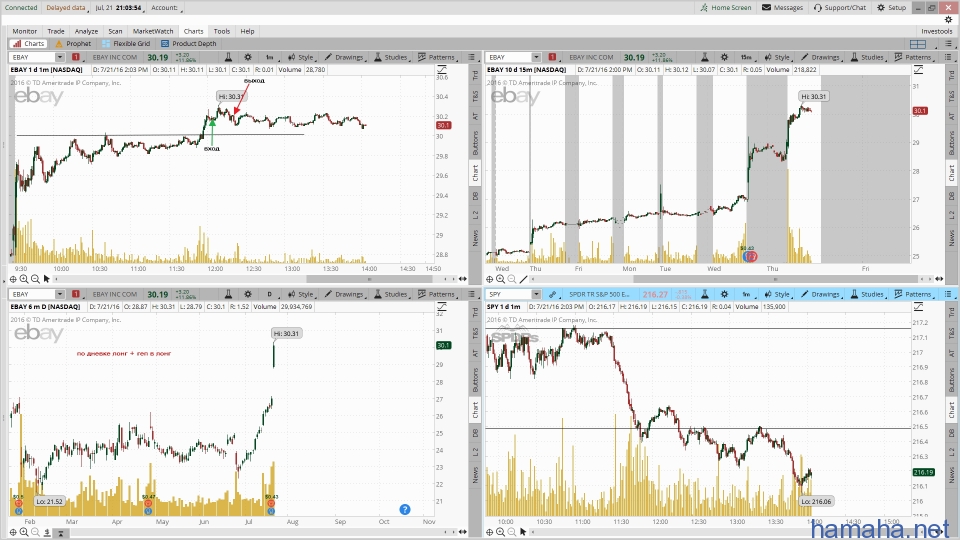
Task: Toggle the T&S side panel of top-left chart
Action: [x=475, y=96]
